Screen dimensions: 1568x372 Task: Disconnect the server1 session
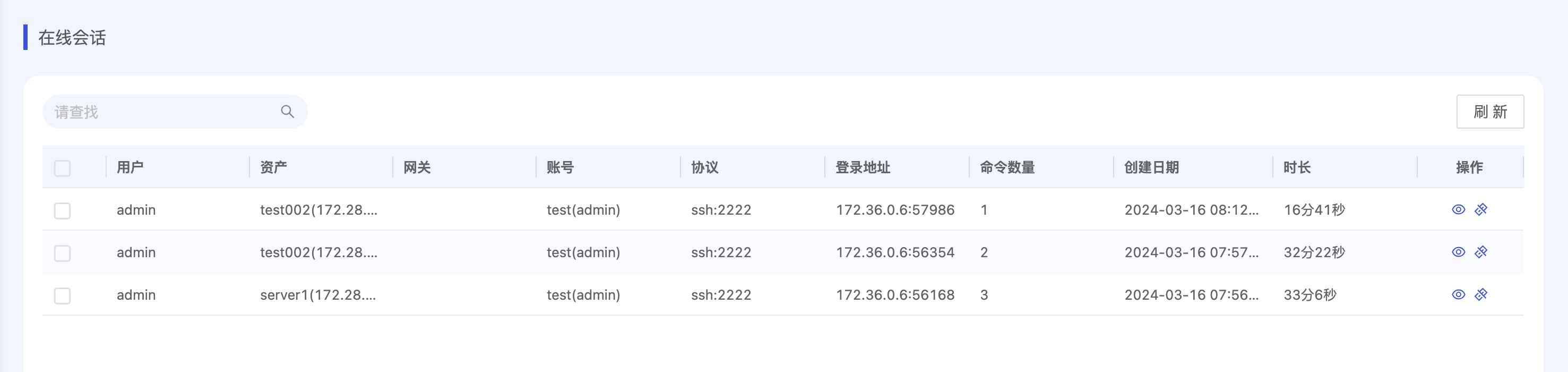coord(1481,294)
